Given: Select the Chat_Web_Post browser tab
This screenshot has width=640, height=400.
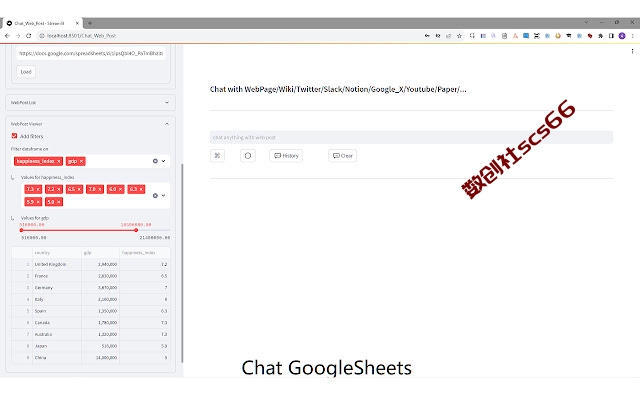Looking at the screenshot, I should coord(40,23).
